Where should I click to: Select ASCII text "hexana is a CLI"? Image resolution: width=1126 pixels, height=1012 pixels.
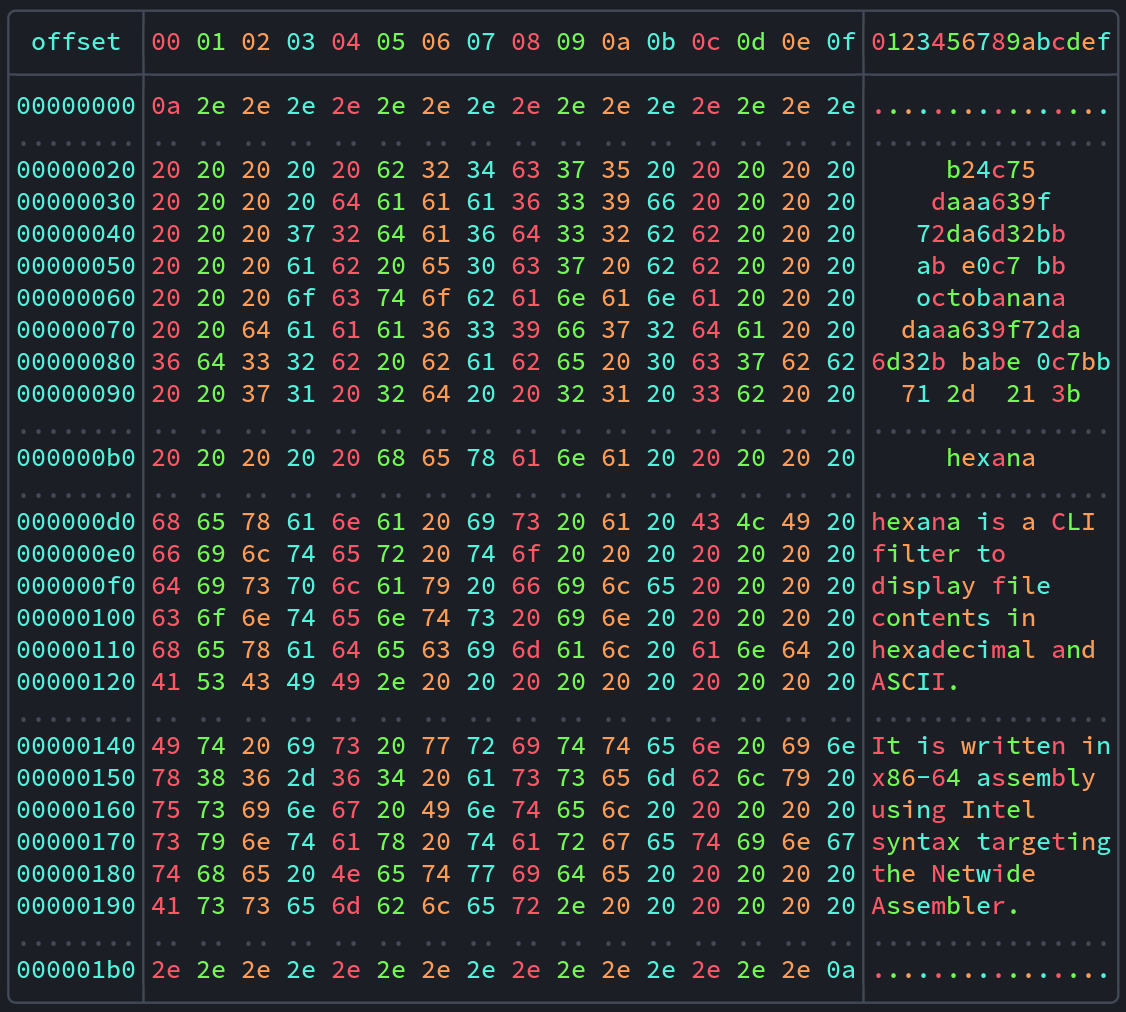coord(984,521)
